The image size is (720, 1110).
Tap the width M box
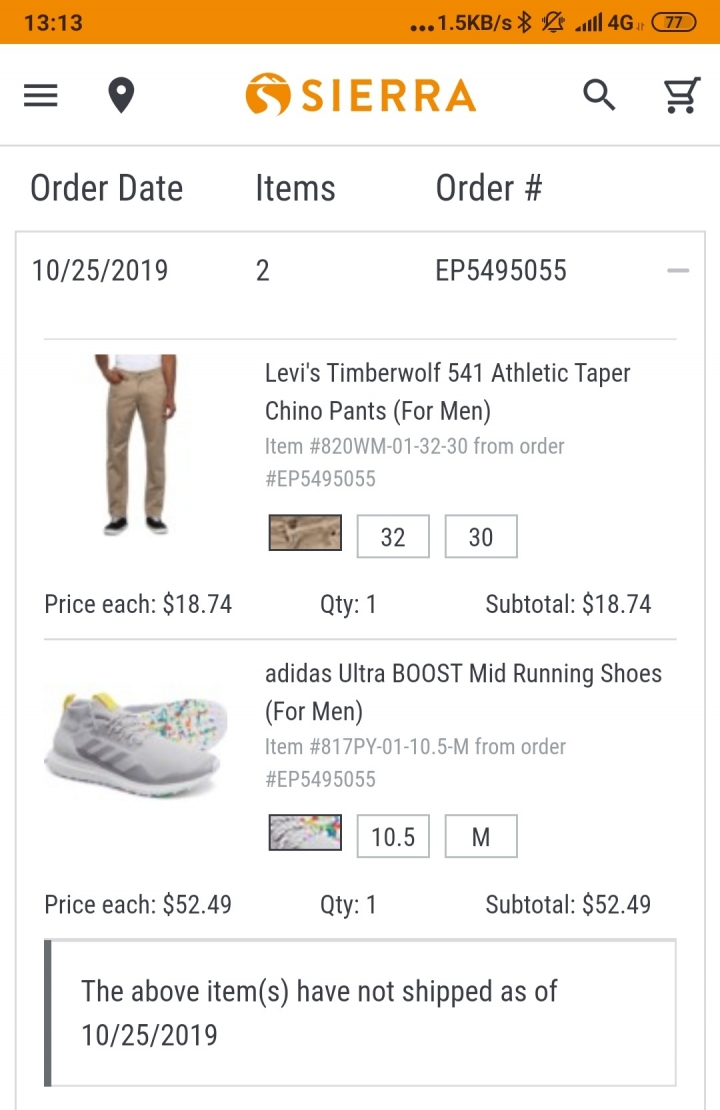coord(481,837)
